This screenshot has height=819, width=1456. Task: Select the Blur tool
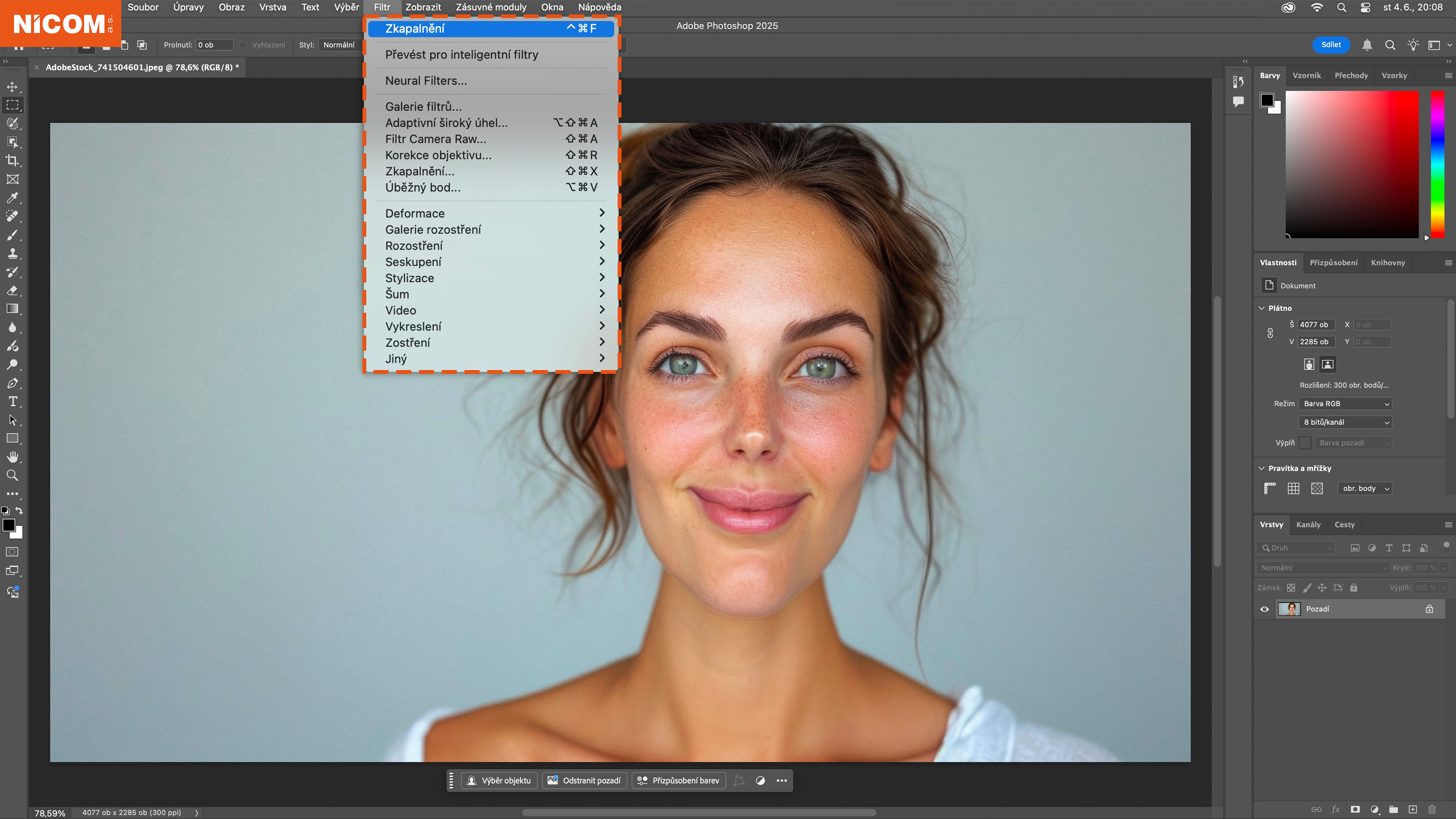coord(13,327)
